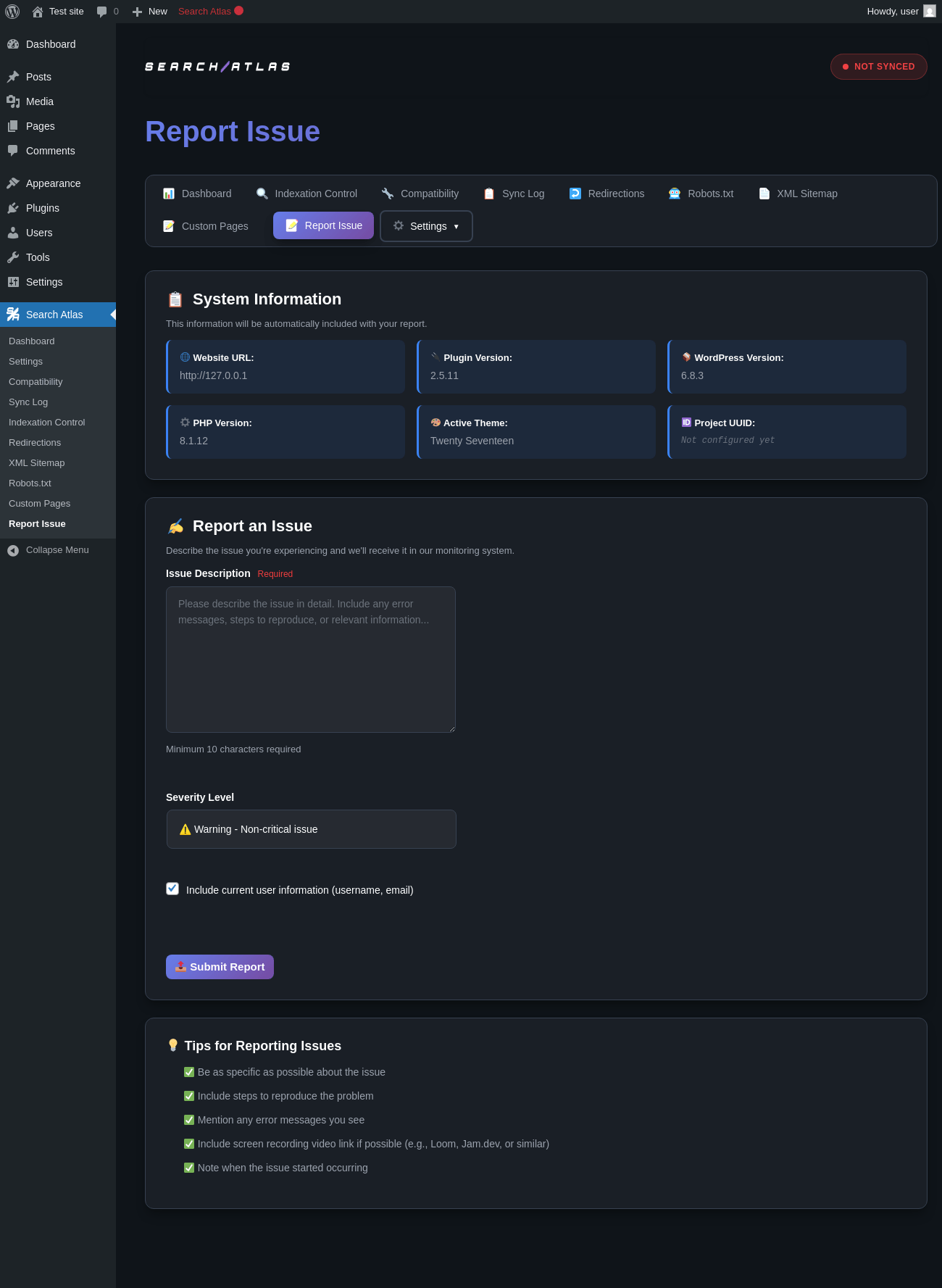Switch to the Compatibility tab
The image size is (942, 1288).
[420, 194]
